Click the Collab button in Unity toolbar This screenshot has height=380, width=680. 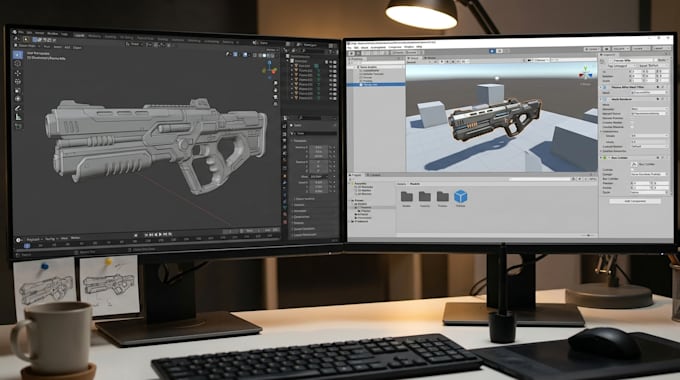tap(592, 49)
